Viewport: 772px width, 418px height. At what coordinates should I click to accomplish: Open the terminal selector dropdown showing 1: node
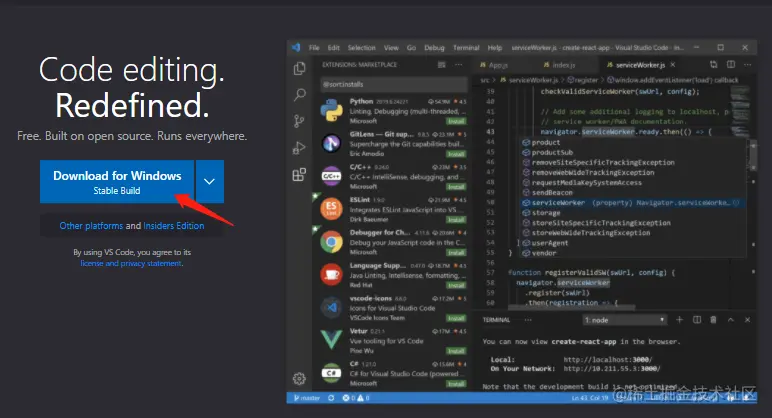click(x=624, y=320)
